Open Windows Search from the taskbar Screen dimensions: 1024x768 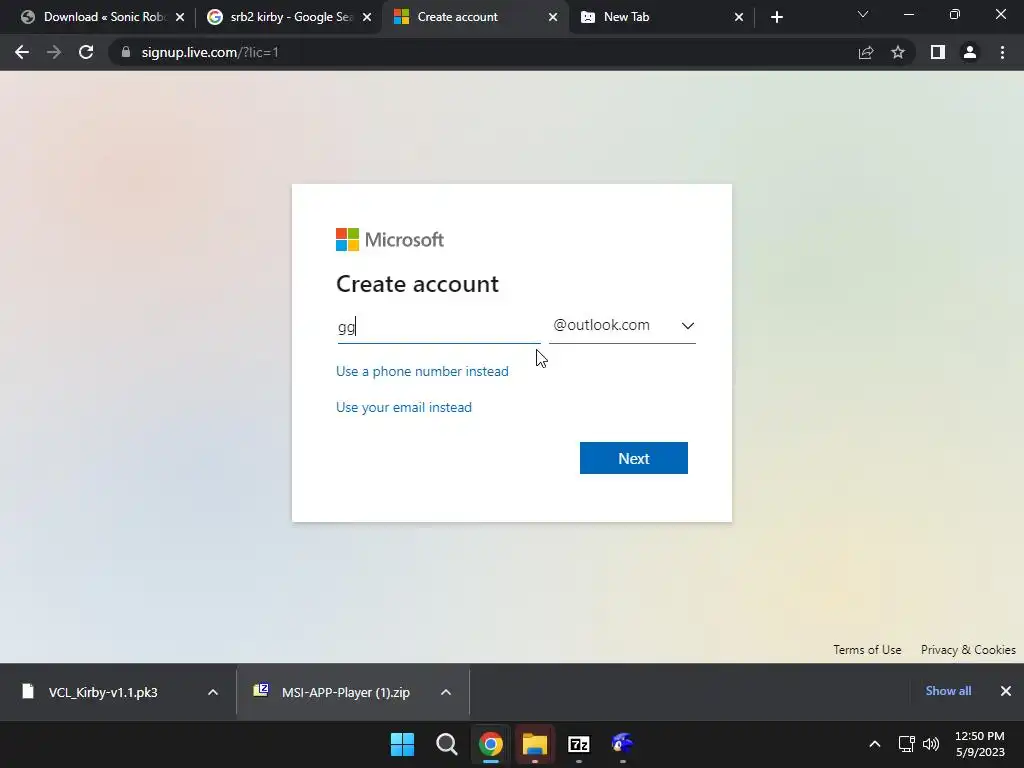pos(447,744)
